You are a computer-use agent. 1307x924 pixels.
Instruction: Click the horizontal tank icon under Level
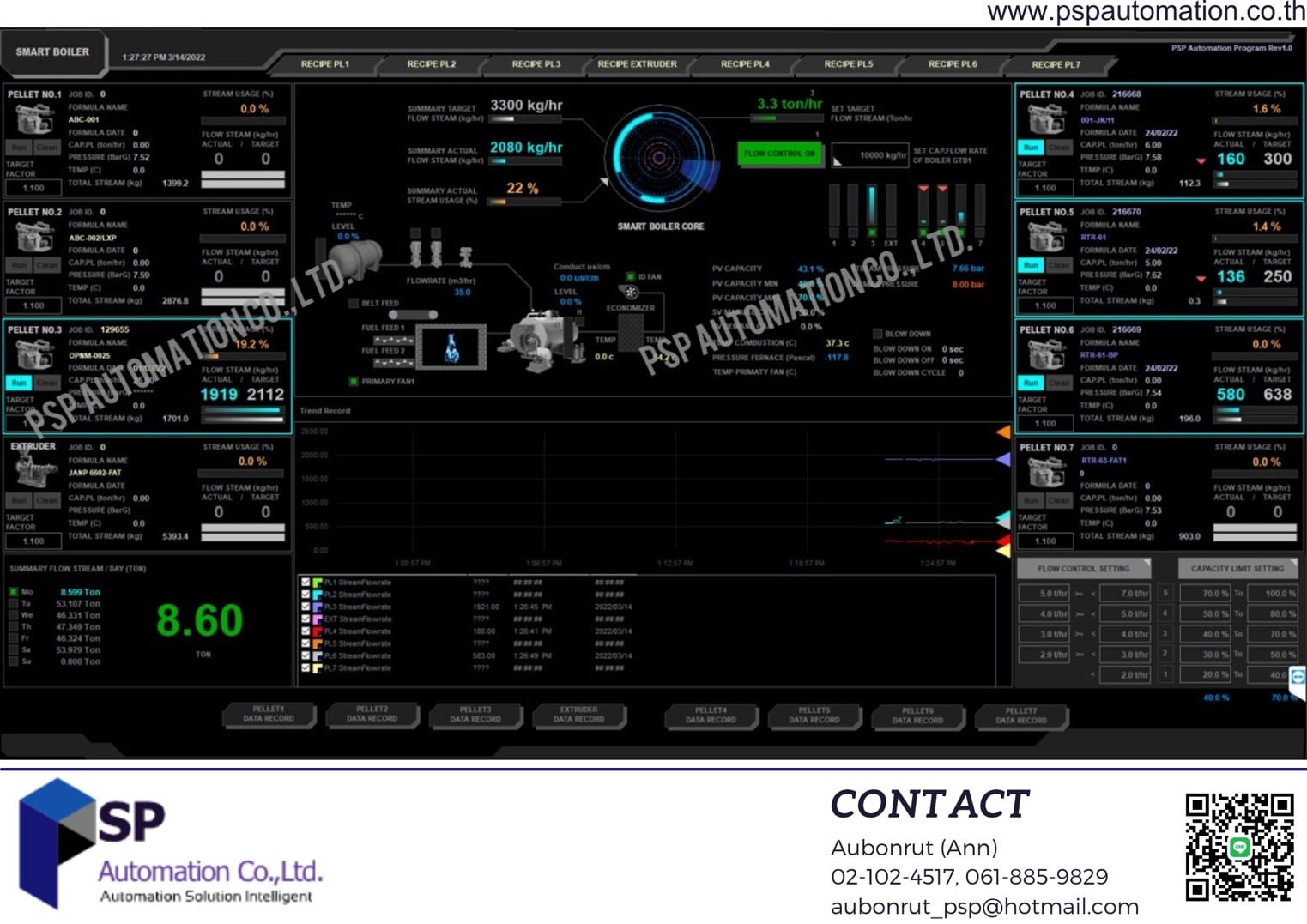(x=355, y=258)
